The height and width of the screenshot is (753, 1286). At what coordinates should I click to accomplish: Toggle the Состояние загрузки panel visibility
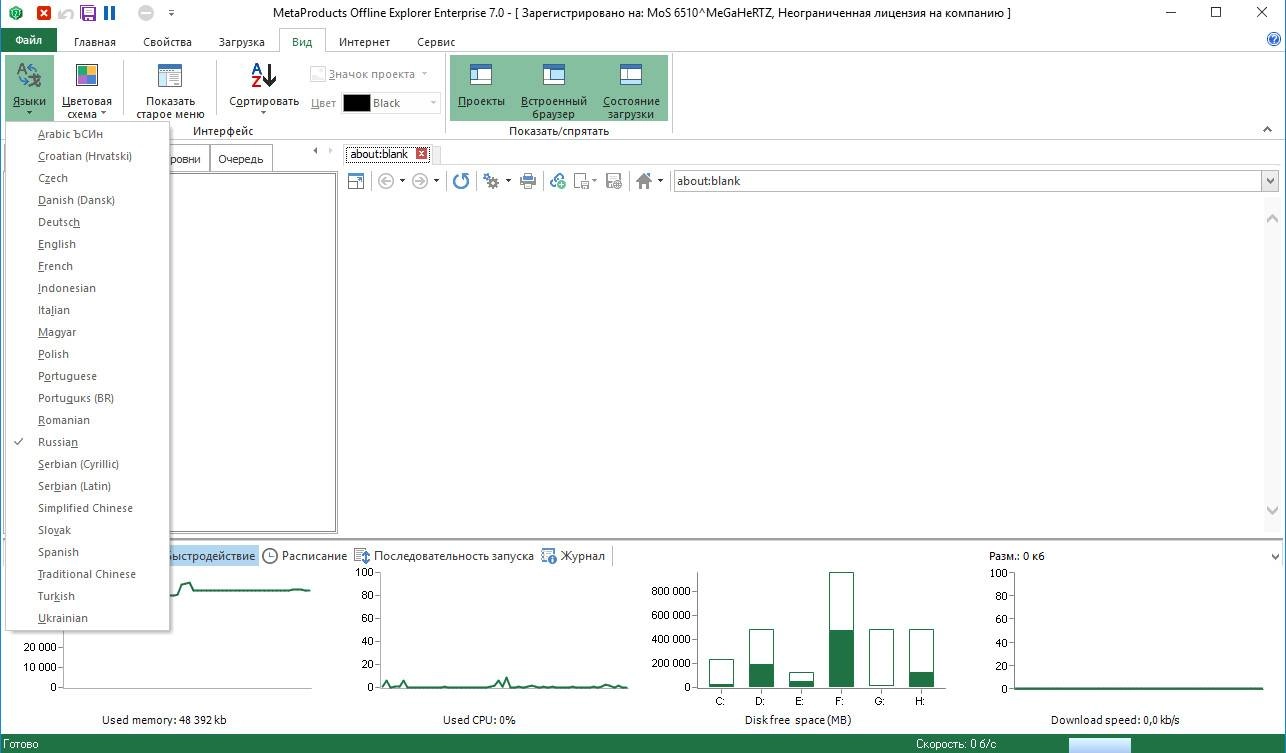(631, 88)
